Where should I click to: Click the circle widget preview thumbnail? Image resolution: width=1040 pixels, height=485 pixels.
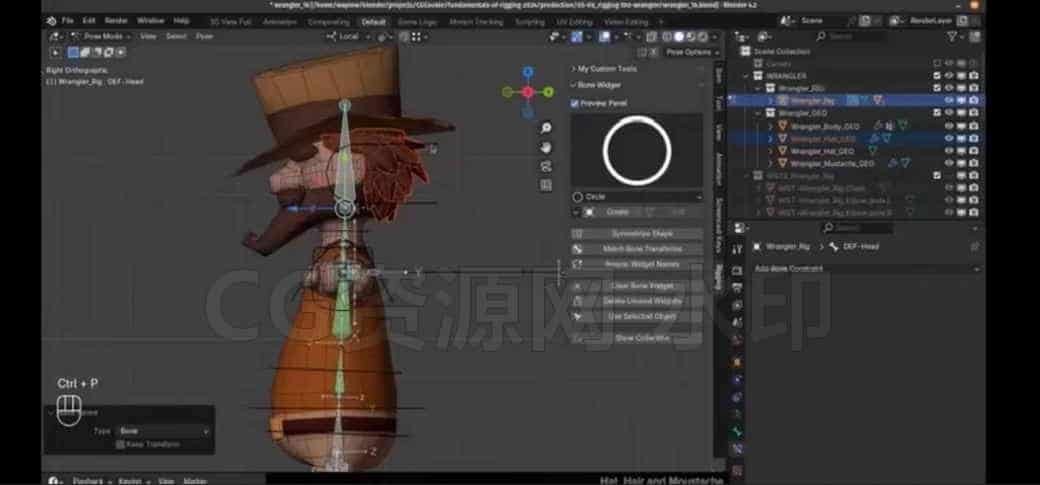637,151
